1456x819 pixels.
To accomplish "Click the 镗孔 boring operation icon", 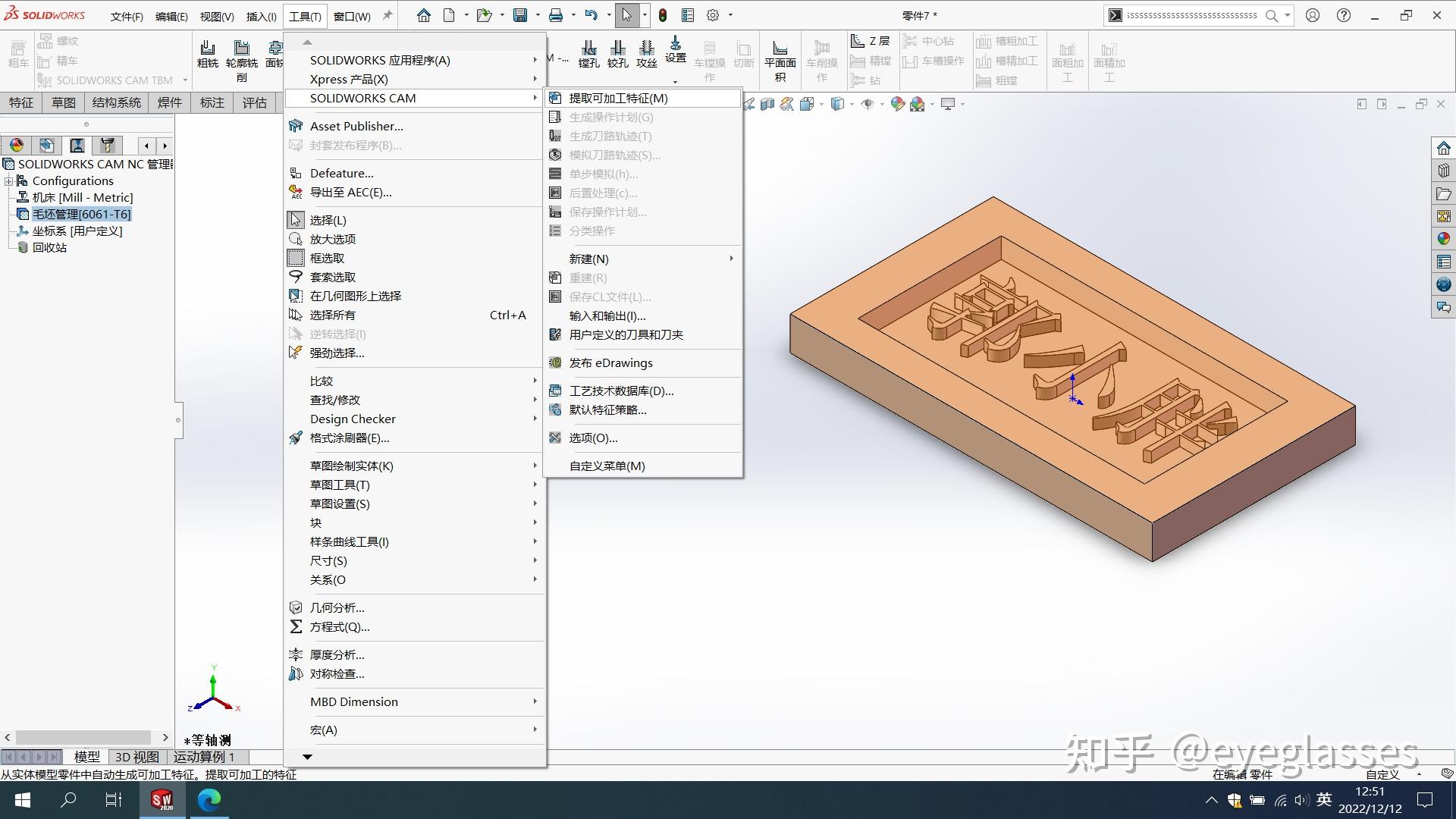I will point(588,54).
